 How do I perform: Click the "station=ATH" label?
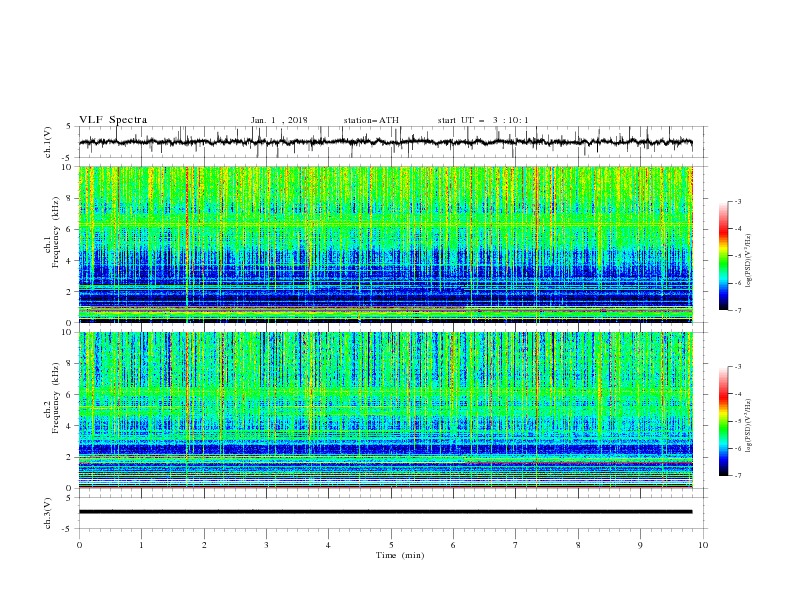click(371, 120)
